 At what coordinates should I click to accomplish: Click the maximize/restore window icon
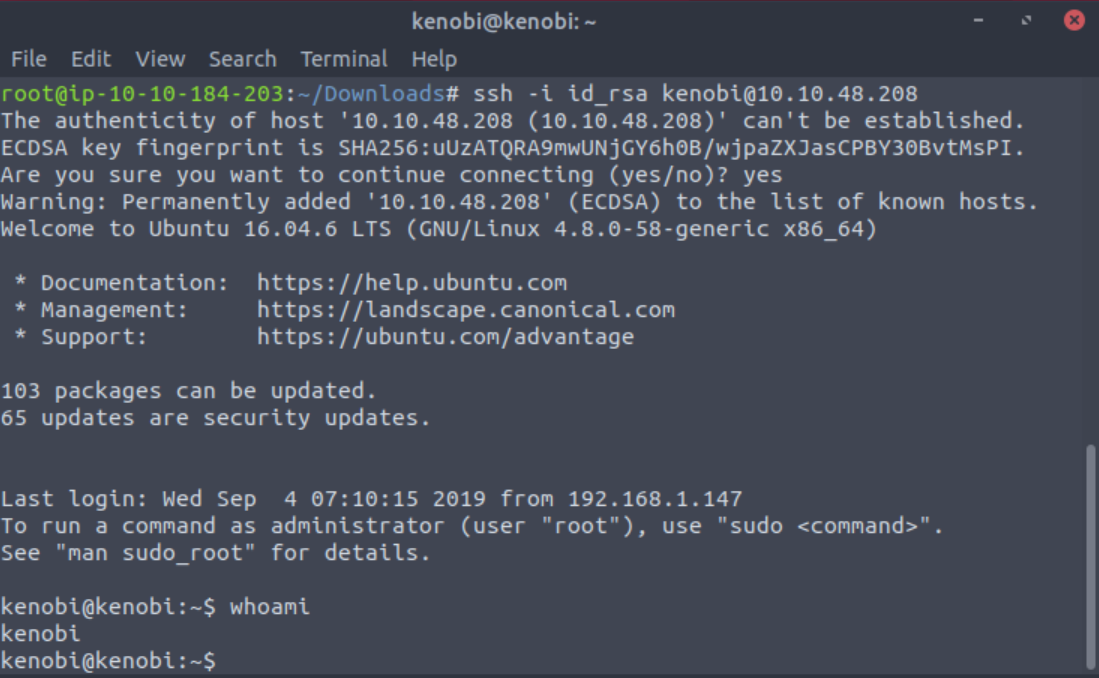(1026, 20)
